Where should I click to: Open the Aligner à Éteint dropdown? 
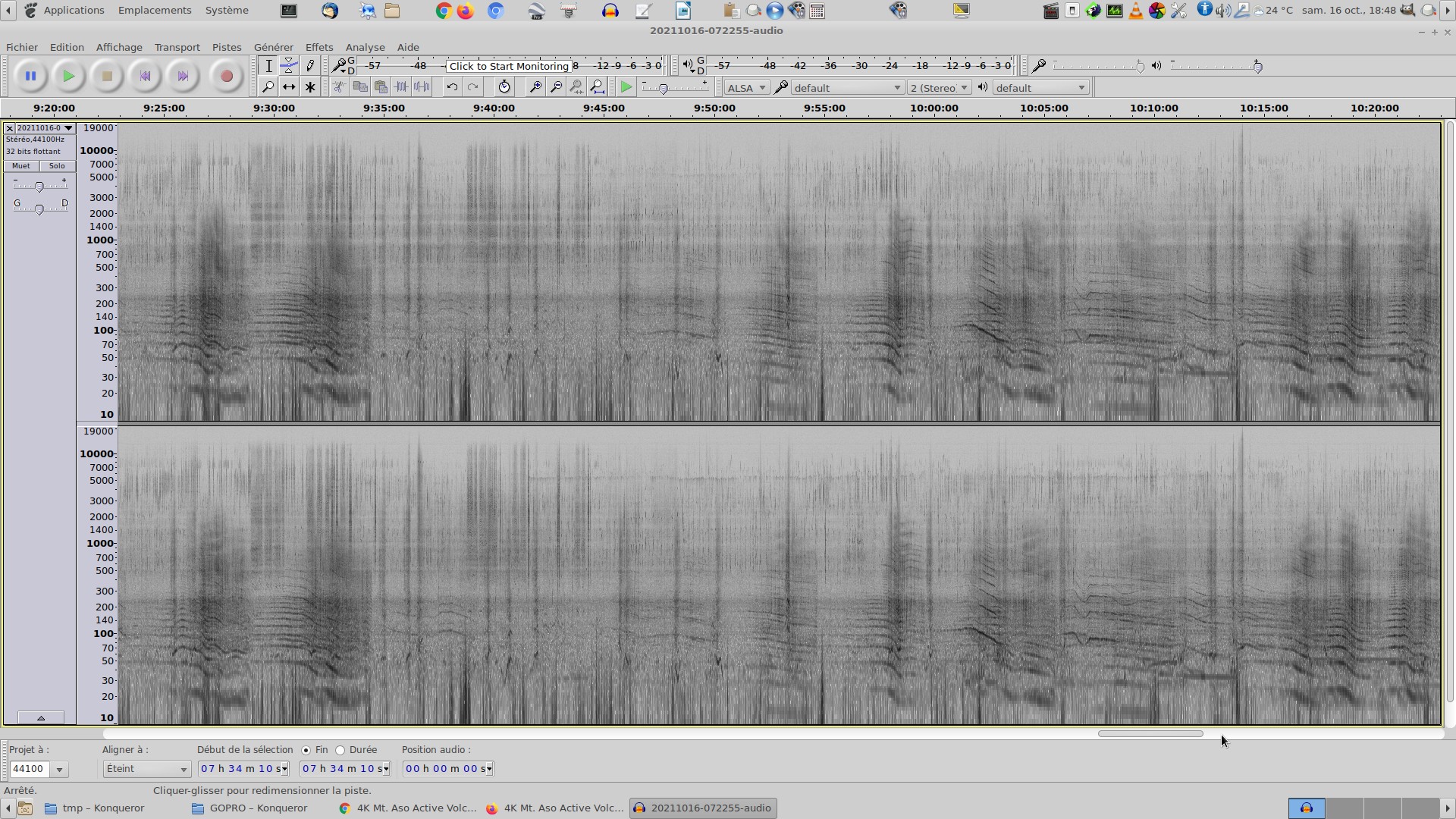(x=146, y=769)
